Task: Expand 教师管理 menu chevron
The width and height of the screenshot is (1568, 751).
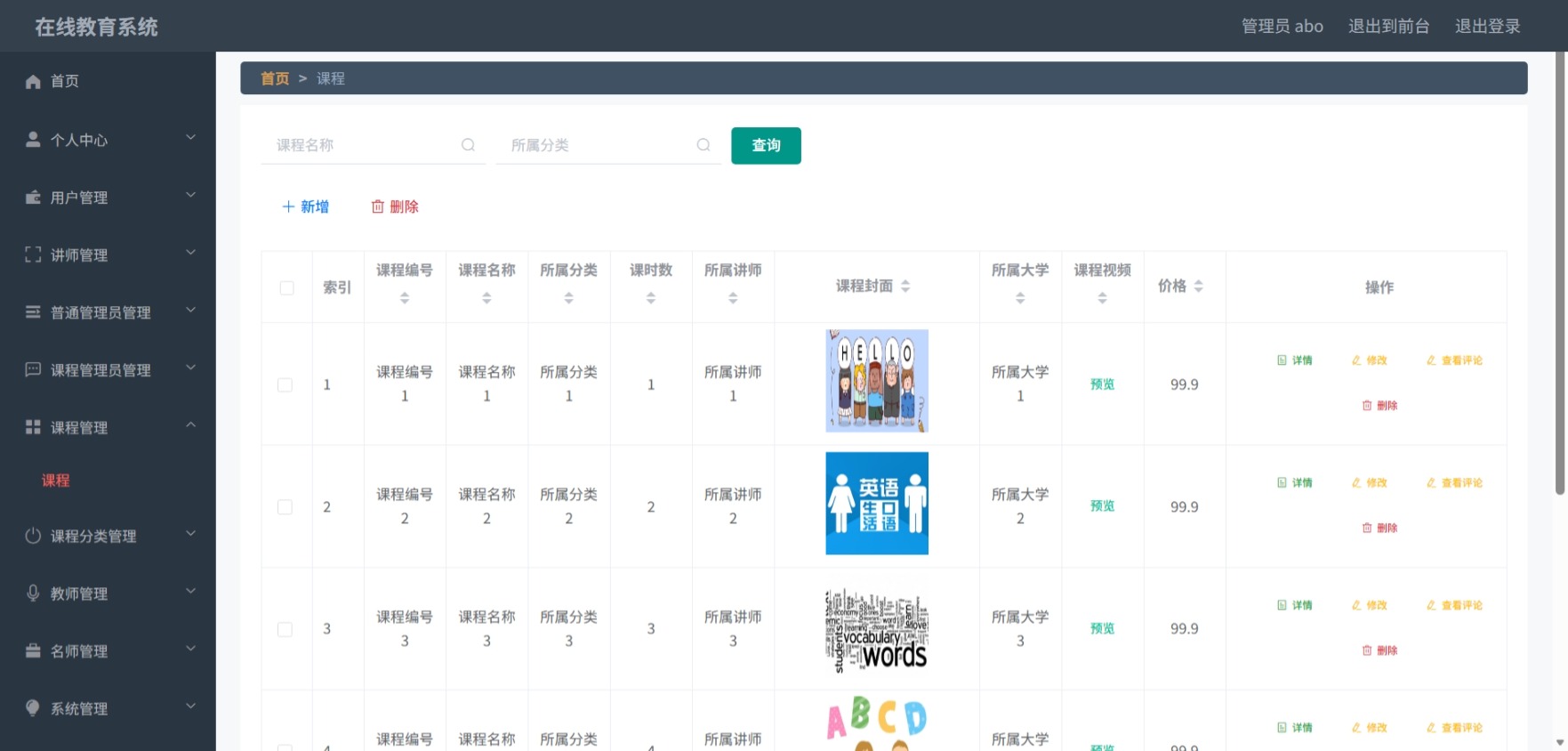Action: 190,592
